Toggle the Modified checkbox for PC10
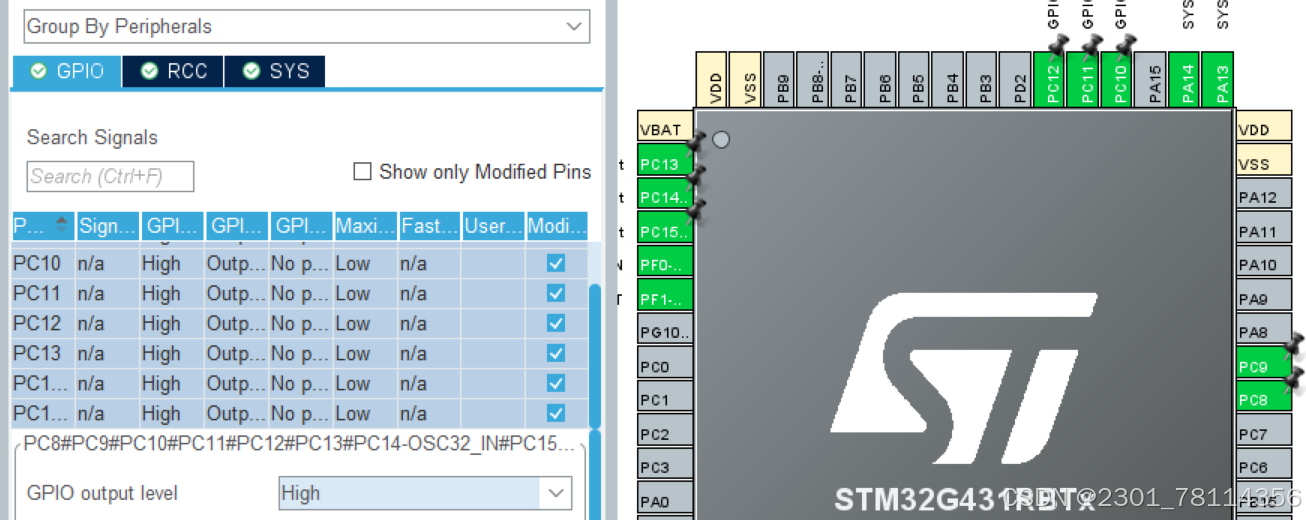The height and width of the screenshot is (520, 1306). 556,264
